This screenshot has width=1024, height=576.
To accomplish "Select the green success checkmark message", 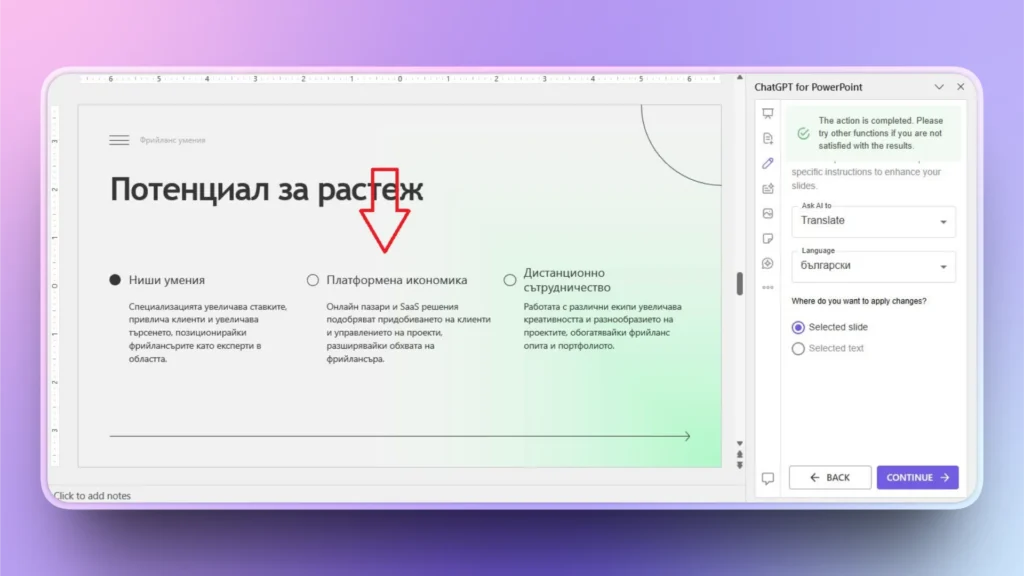I will [x=873, y=132].
